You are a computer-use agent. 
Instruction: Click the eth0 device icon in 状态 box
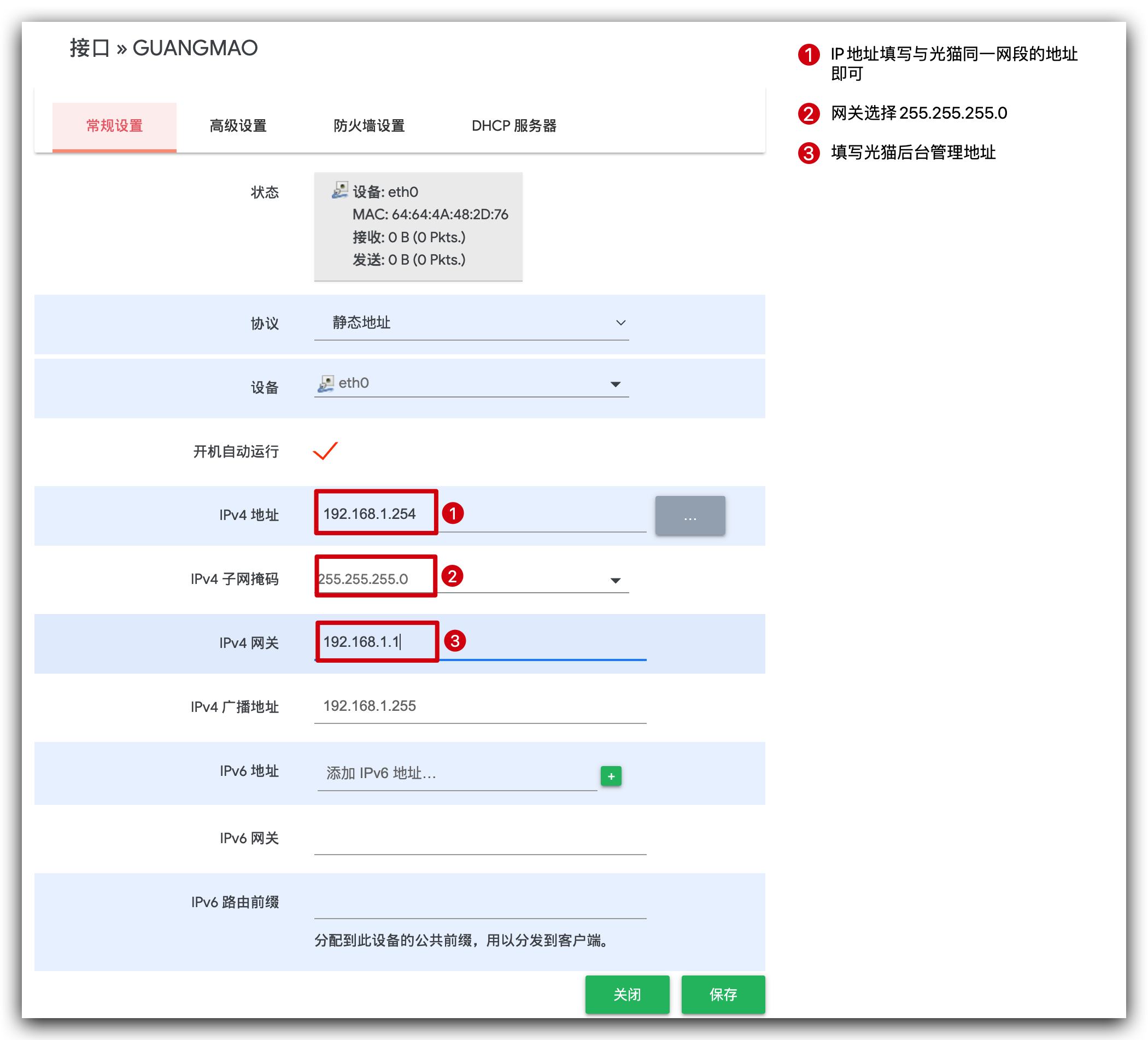pyautogui.click(x=340, y=190)
